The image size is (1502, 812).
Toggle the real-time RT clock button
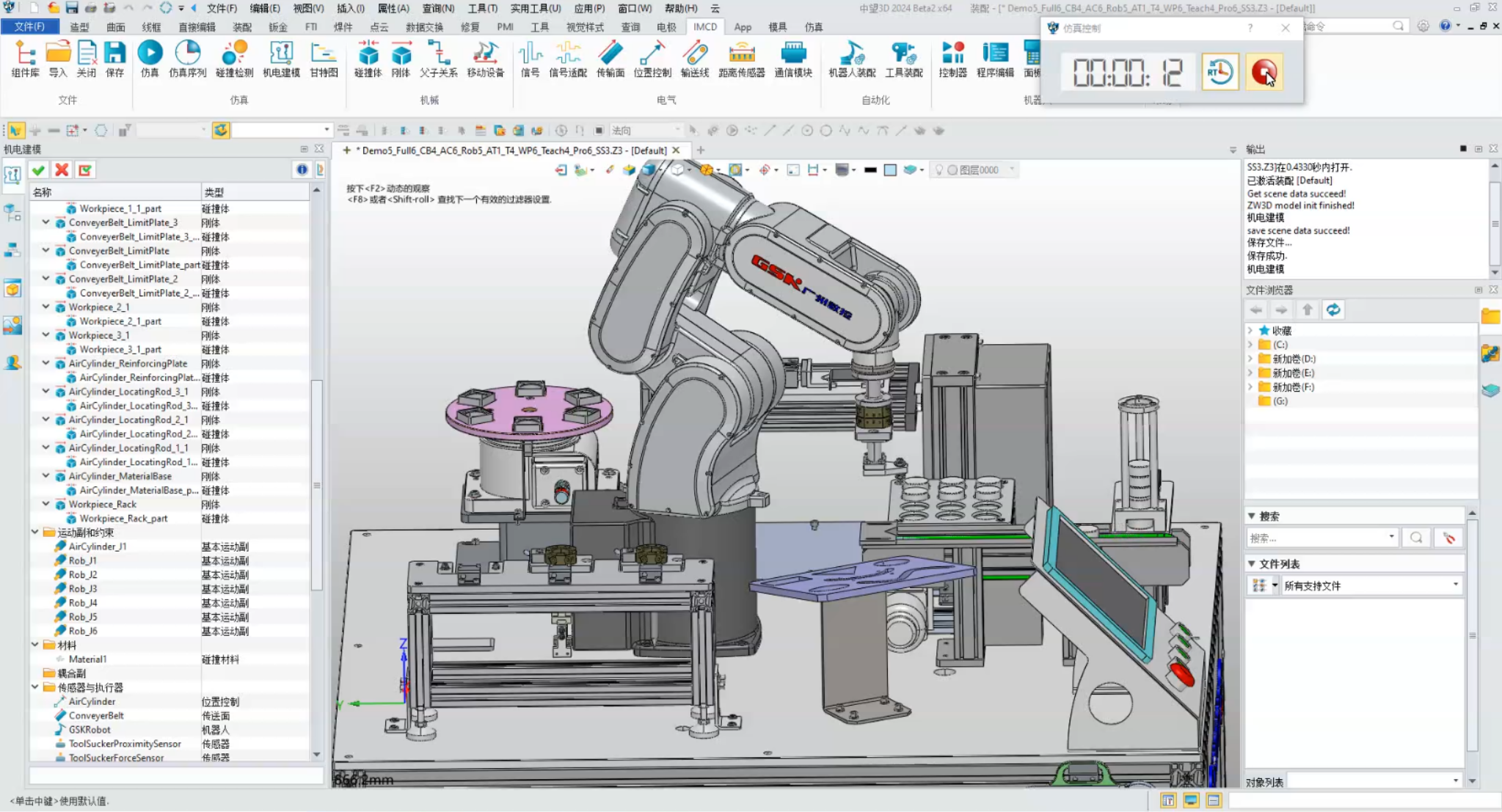[1220, 72]
